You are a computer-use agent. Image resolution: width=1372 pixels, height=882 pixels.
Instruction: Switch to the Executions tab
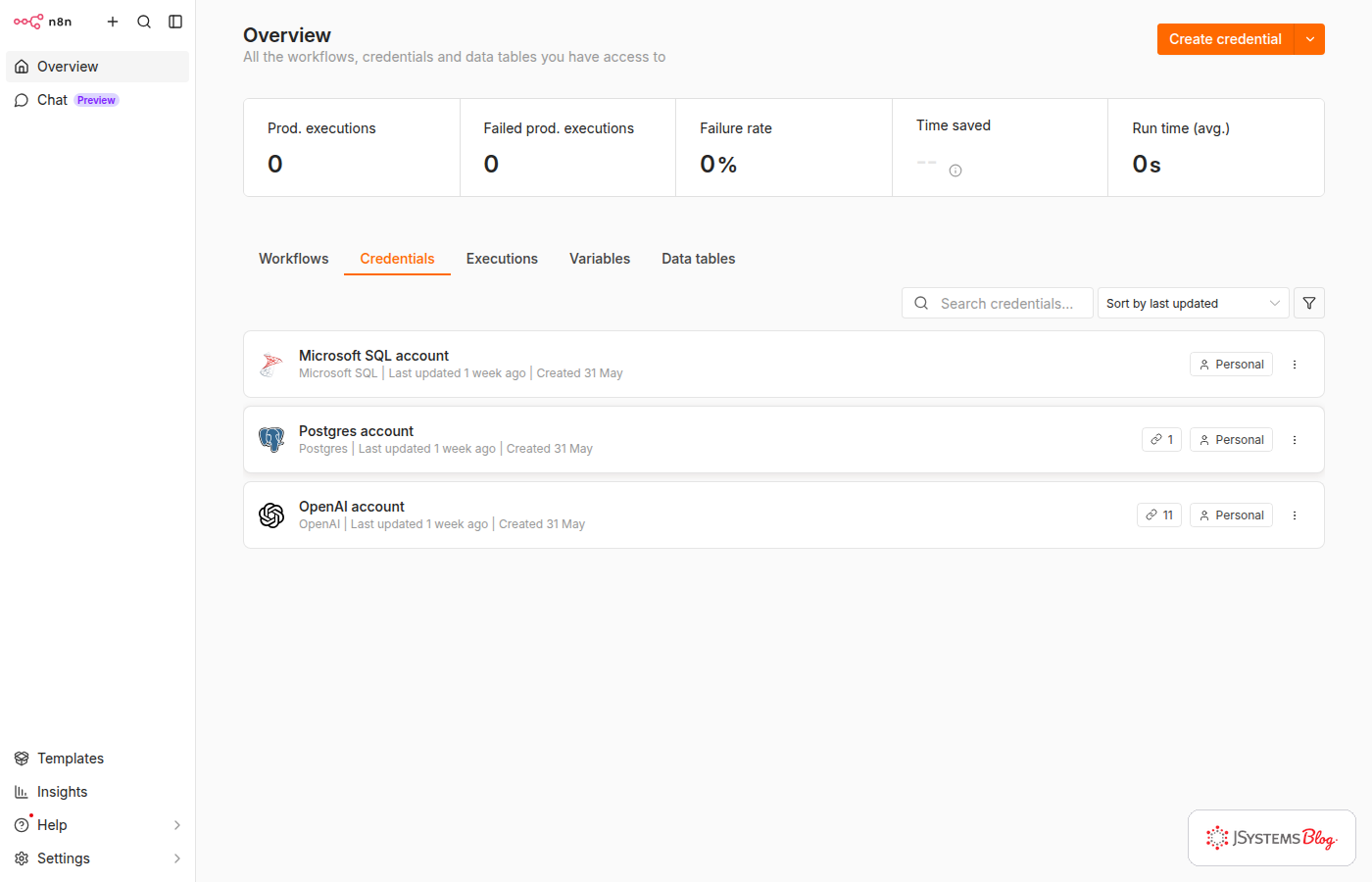(502, 259)
